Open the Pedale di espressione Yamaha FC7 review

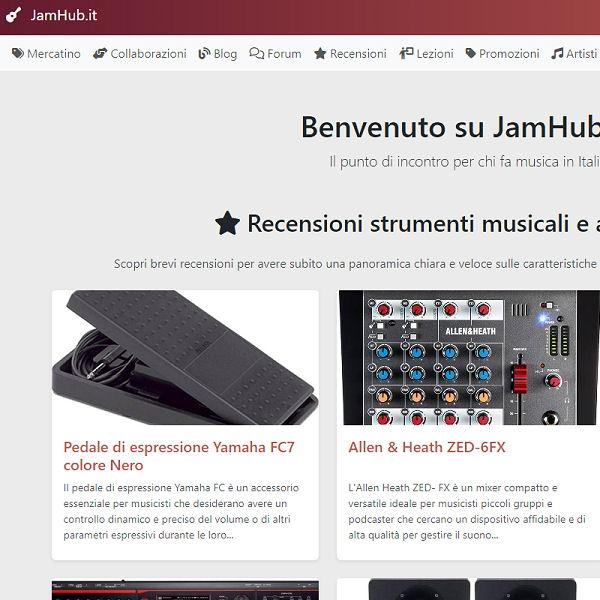click(x=179, y=456)
